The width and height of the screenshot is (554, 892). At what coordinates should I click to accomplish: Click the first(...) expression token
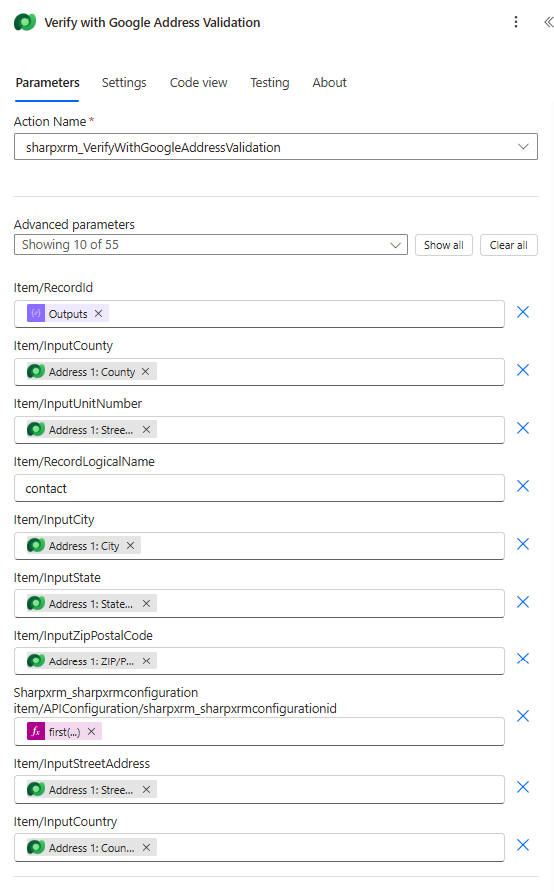tap(64, 732)
